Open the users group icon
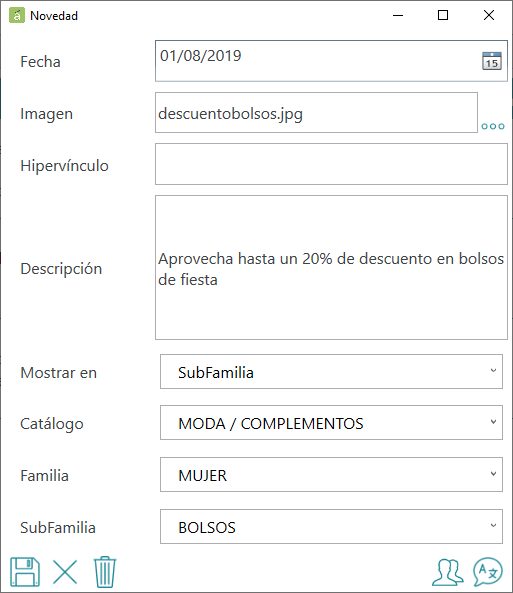 click(448, 572)
